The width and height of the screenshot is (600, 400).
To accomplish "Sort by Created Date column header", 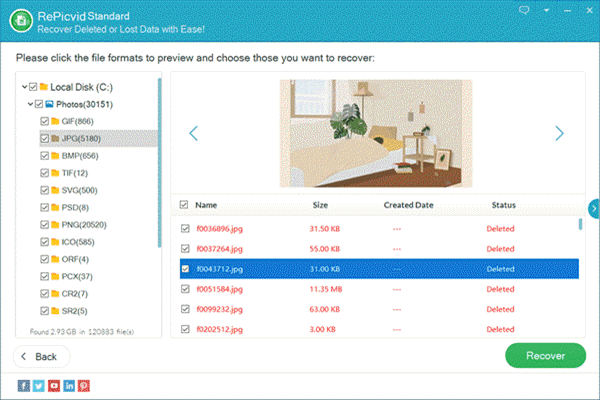I will (408, 205).
